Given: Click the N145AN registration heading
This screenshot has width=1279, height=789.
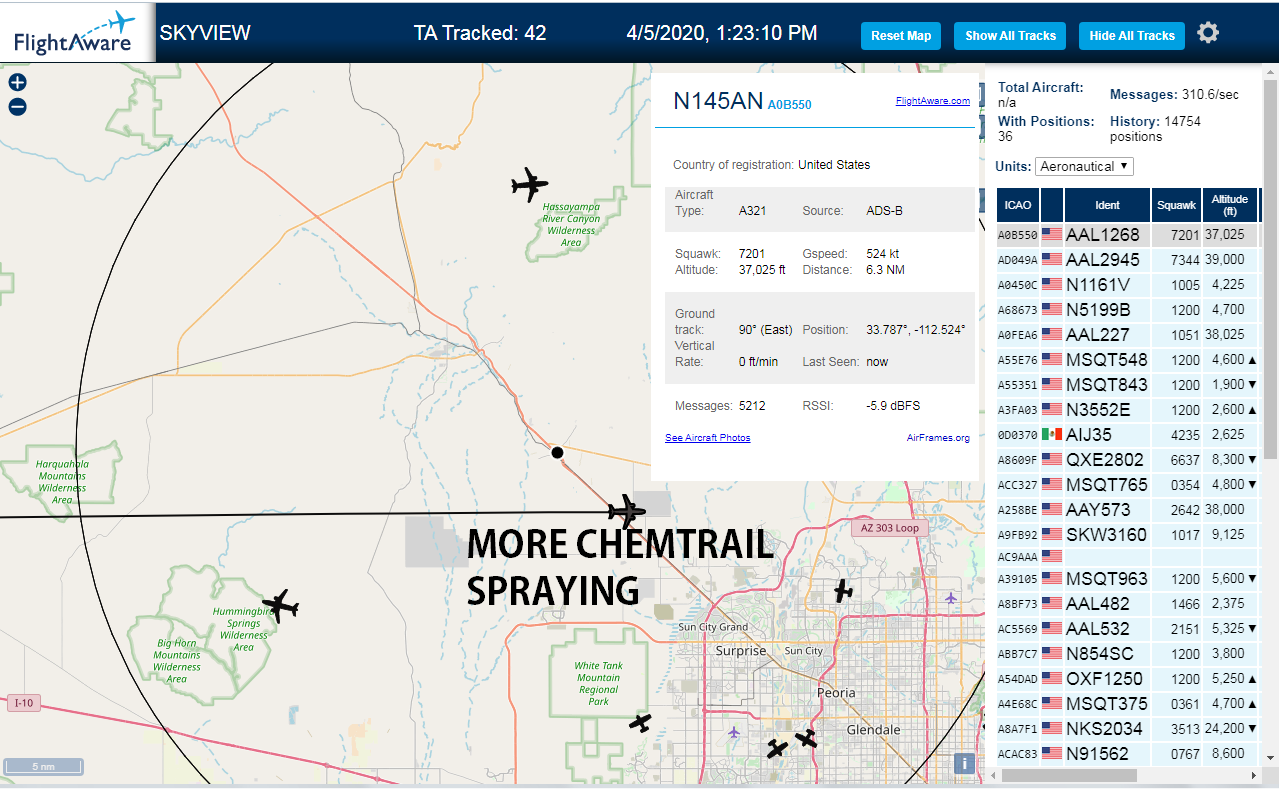Looking at the screenshot, I should 718,101.
